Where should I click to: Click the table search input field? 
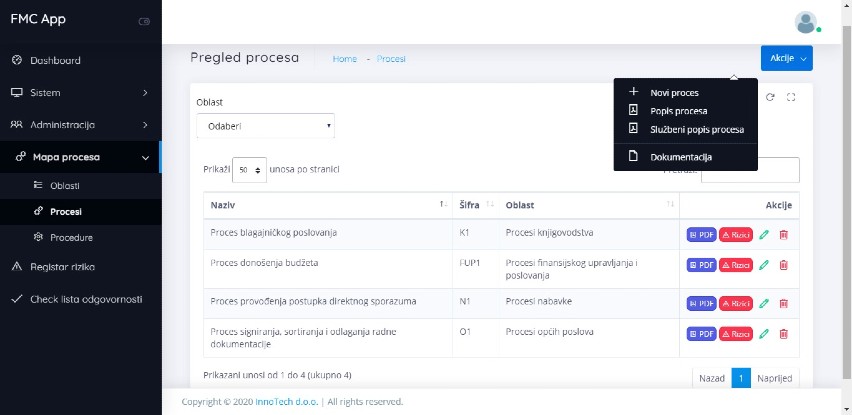(x=750, y=172)
